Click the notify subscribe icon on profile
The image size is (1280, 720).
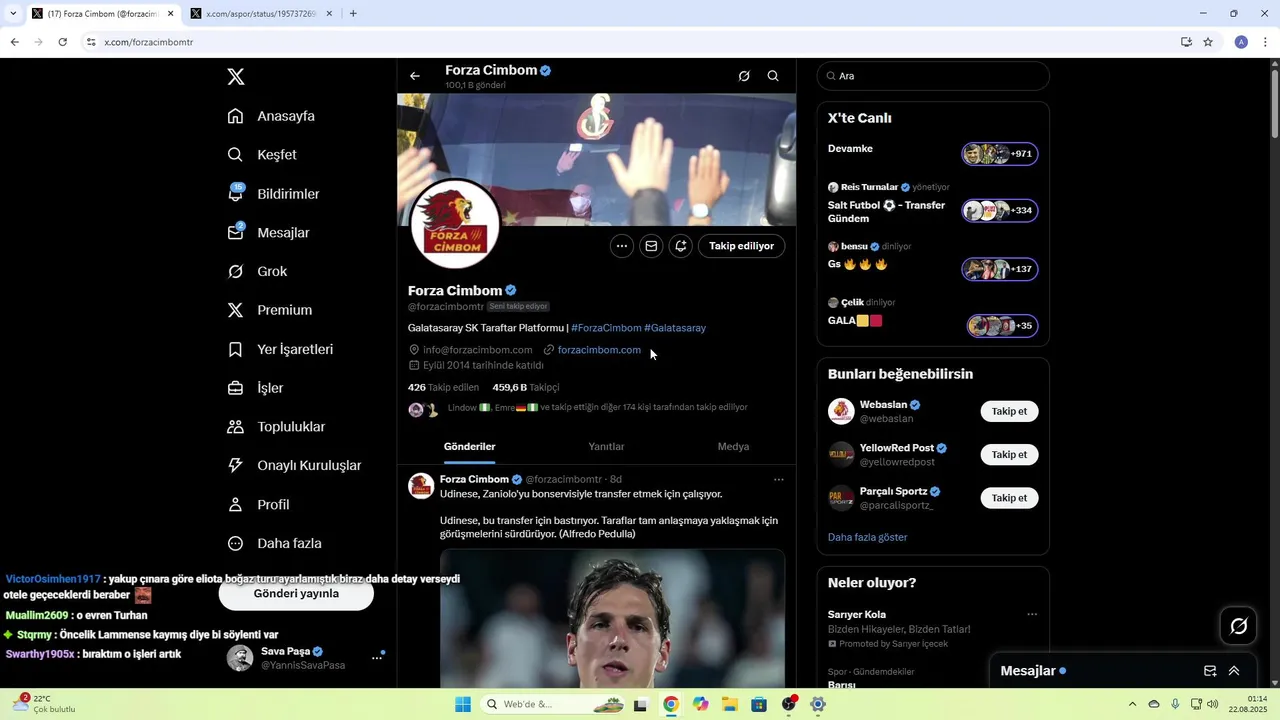pyautogui.click(x=681, y=246)
